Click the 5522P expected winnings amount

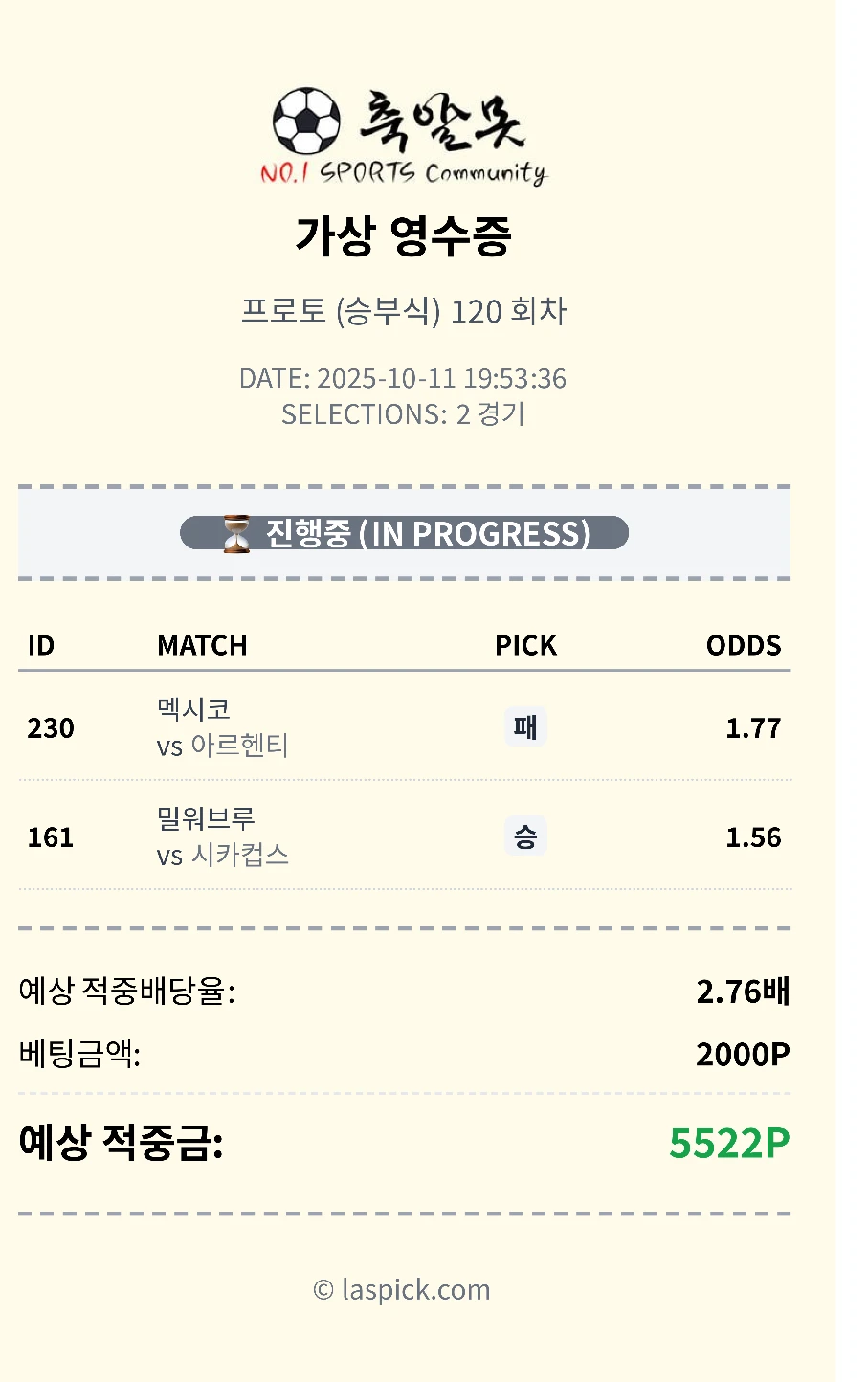click(729, 1143)
